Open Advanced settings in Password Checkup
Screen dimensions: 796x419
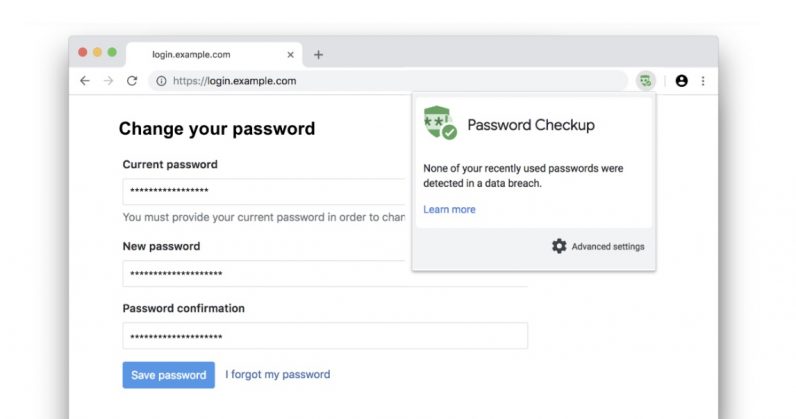[607, 247]
